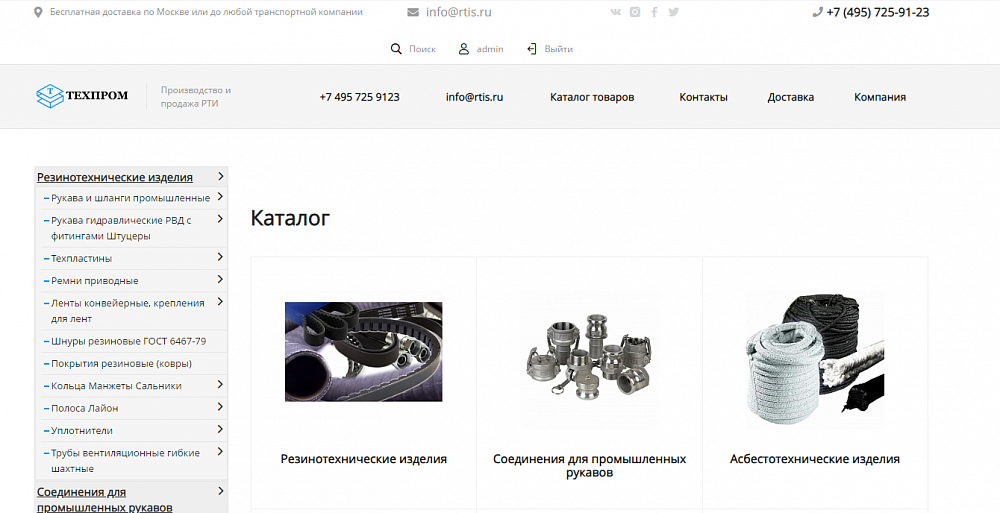1000x513 pixels.
Task: Expand Кольца Манжеты Сальники chevron
Action: coord(220,385)
